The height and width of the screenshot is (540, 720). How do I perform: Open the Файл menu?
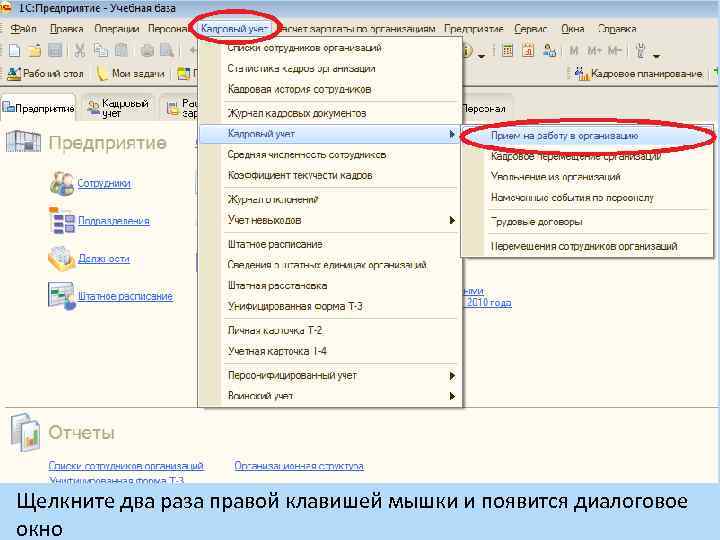click(23, 28)
